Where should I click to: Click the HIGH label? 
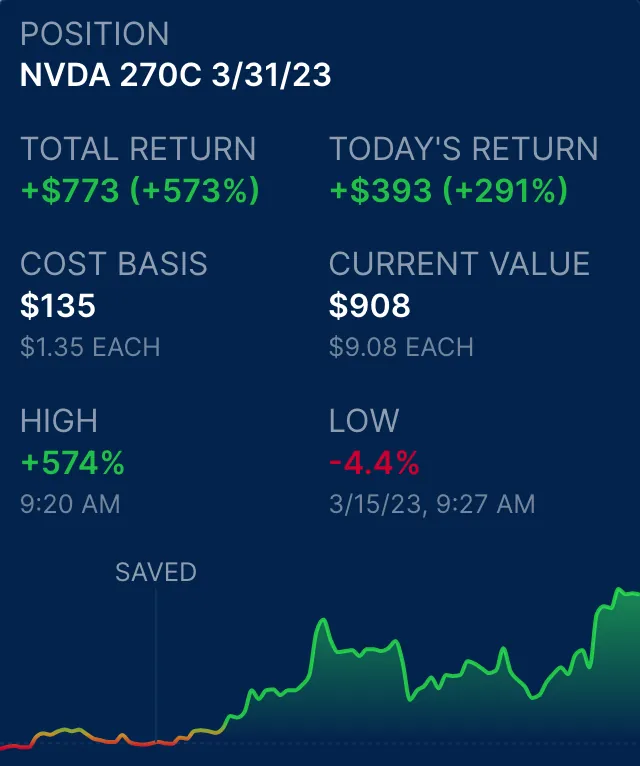pyautogui.click(x=59, y=421)
